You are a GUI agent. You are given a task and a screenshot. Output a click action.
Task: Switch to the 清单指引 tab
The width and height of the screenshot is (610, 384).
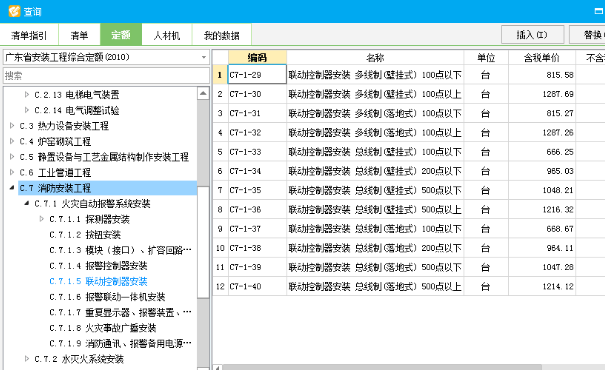coord(29,35)
